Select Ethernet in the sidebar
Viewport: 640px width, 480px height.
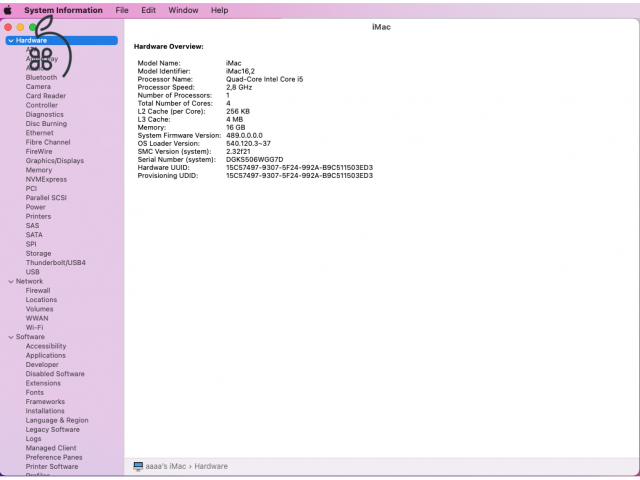coord(40,133)
